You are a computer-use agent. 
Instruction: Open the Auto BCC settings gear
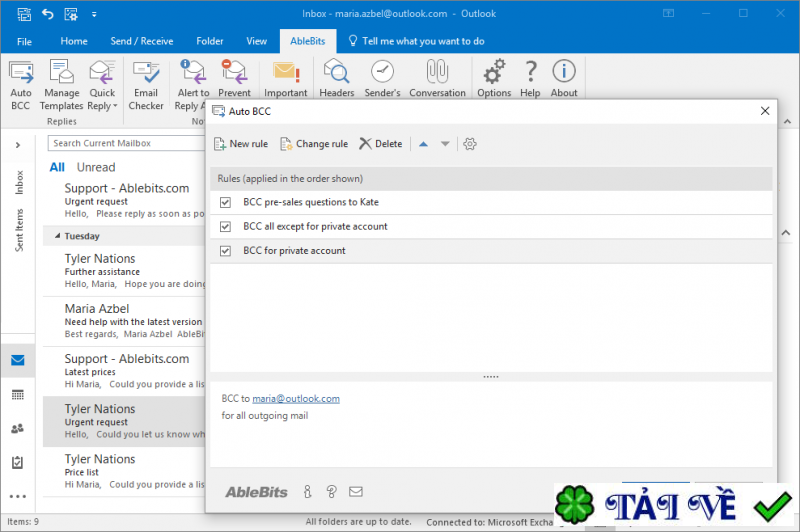coord(470,144)
